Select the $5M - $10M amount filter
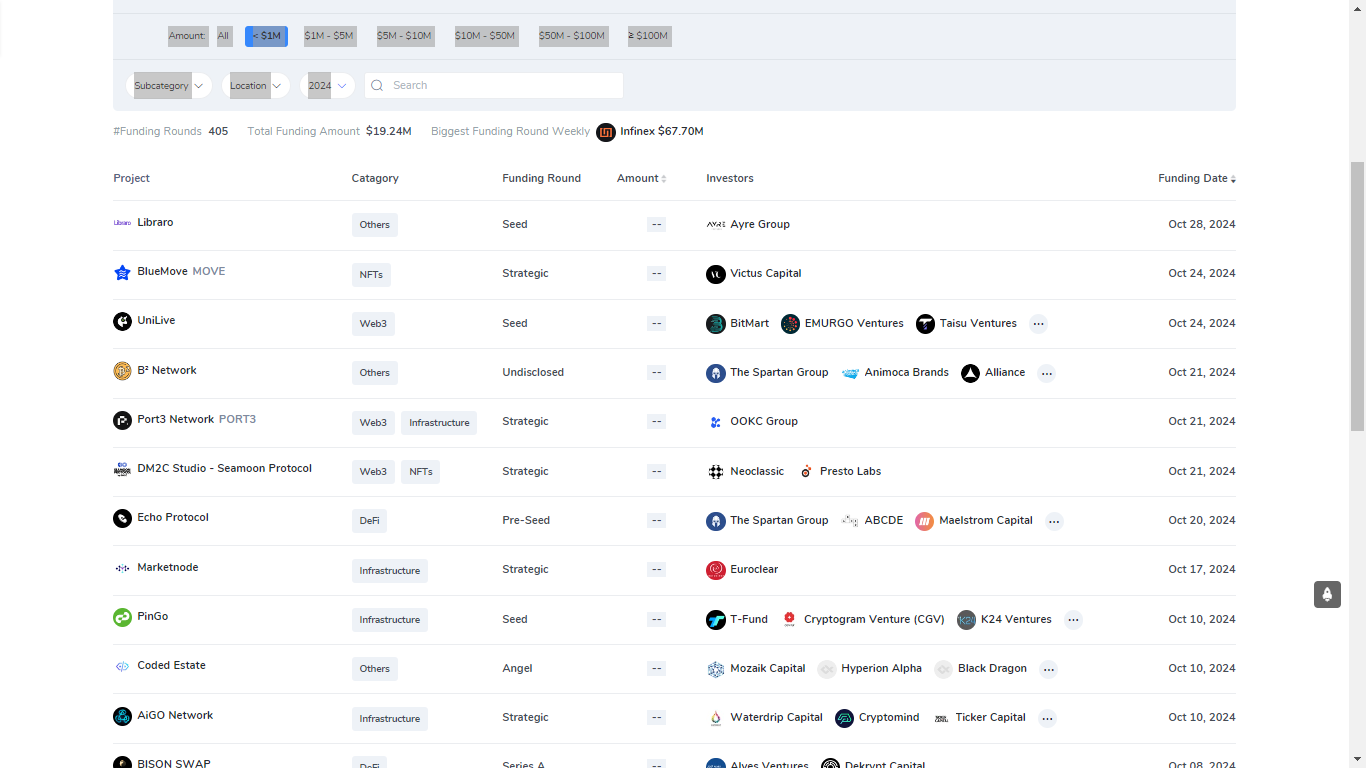This screenshot has width=1366, height=768. point(404,36)
